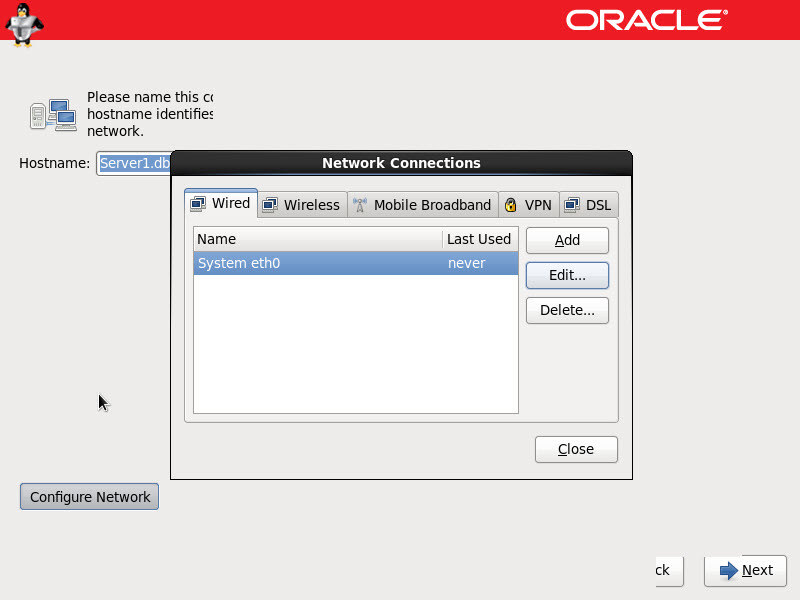Image resolution: width=800 pixels, height=600 pixels.
Task: Click the Mobile Broadband antenna icon
Action: [360, 205]
